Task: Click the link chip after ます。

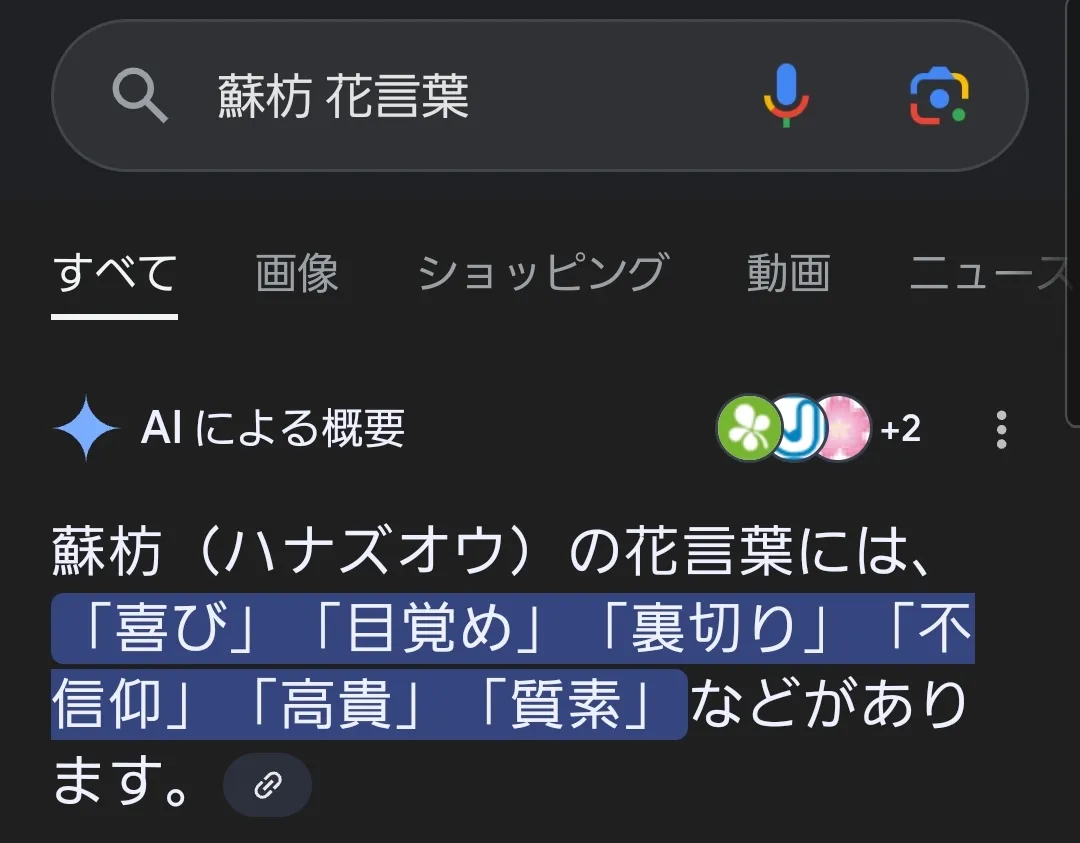Action: [x=267, y=785]
